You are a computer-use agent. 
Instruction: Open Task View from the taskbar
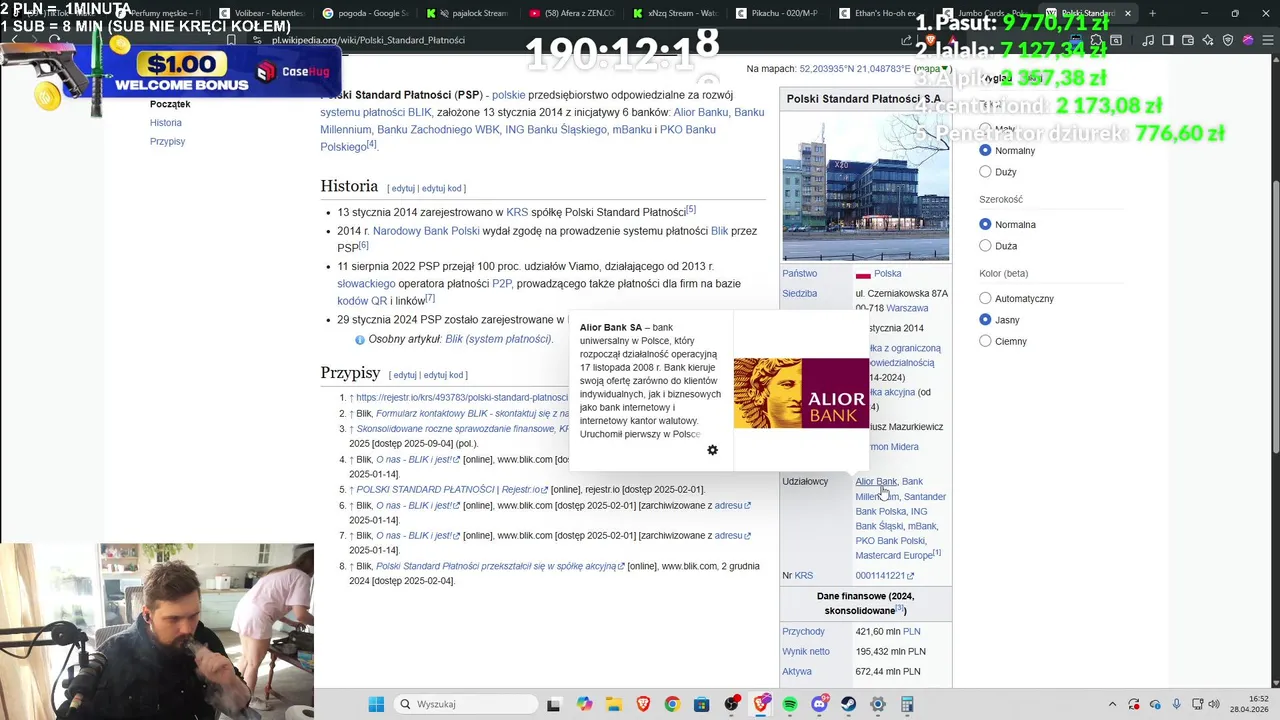554,704
